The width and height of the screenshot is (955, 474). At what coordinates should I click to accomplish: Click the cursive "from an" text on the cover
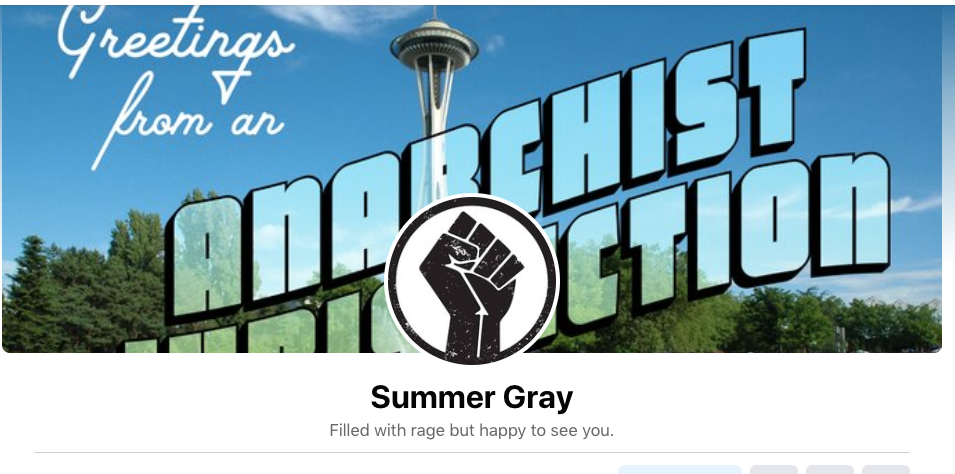189,122
